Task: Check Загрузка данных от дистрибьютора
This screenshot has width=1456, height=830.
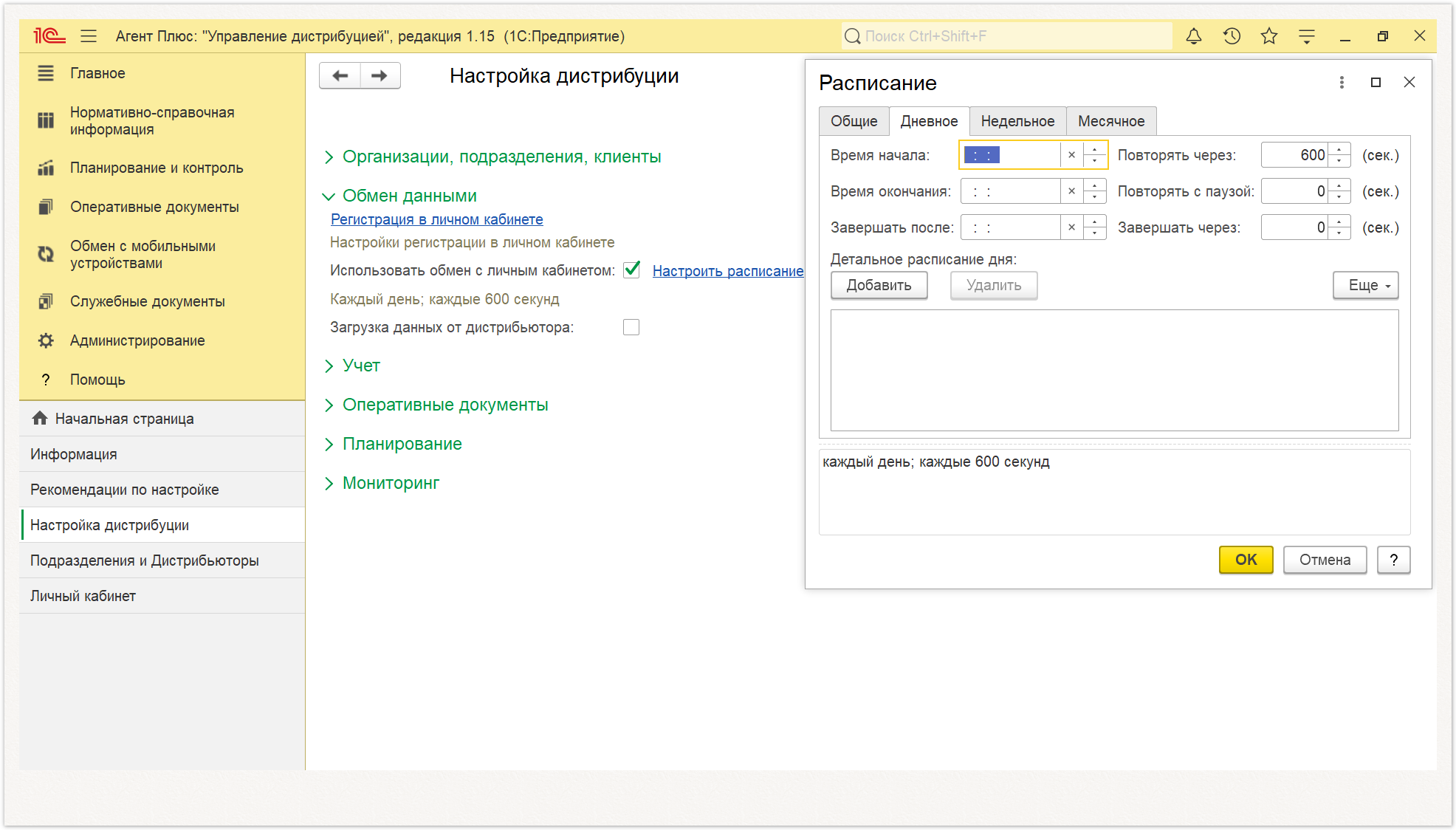Action: click(x=631, y=327)
